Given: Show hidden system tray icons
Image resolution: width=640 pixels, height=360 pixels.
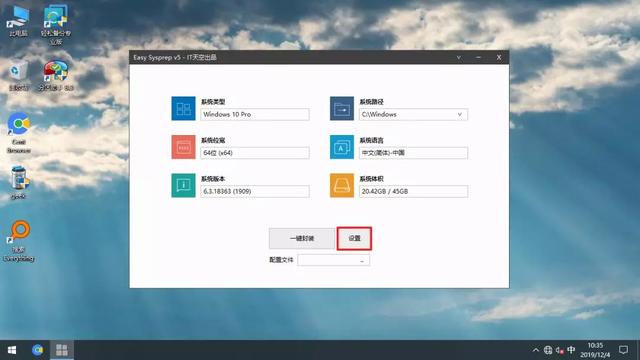Looking at the screenshot, I should (x=536, y=350).
